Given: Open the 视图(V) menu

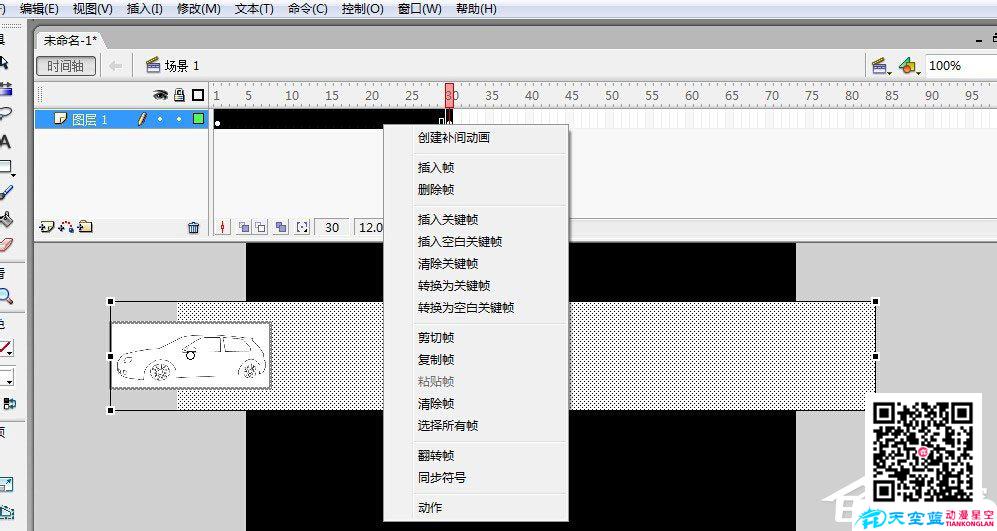Looking at the screenshot, I should pyautogui.click(x=93, y=9).
